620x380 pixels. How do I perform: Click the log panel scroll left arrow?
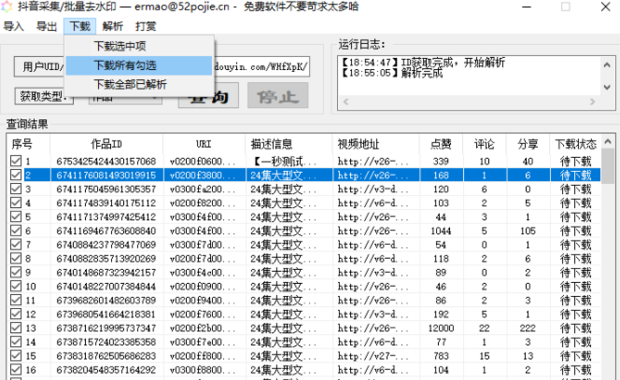(x=346, y=102)
